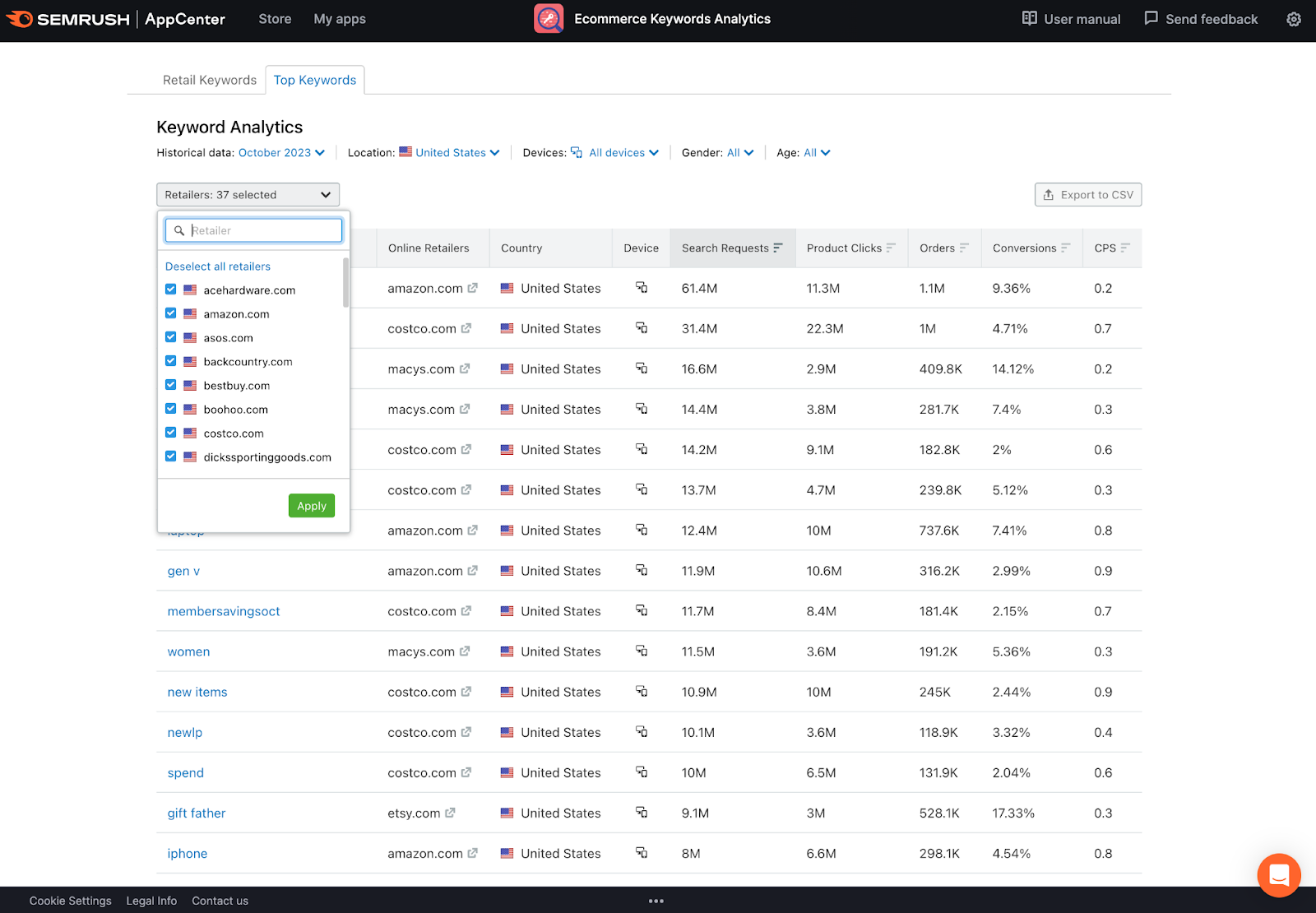Image resolution: width=1316 pixels, height=913 pixels.
Task: Open the All devices dropdown
Action: click(x=623, y=153)
